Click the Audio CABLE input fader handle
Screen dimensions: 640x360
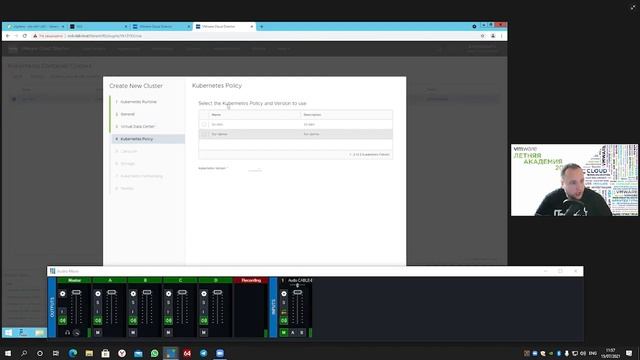298,292
